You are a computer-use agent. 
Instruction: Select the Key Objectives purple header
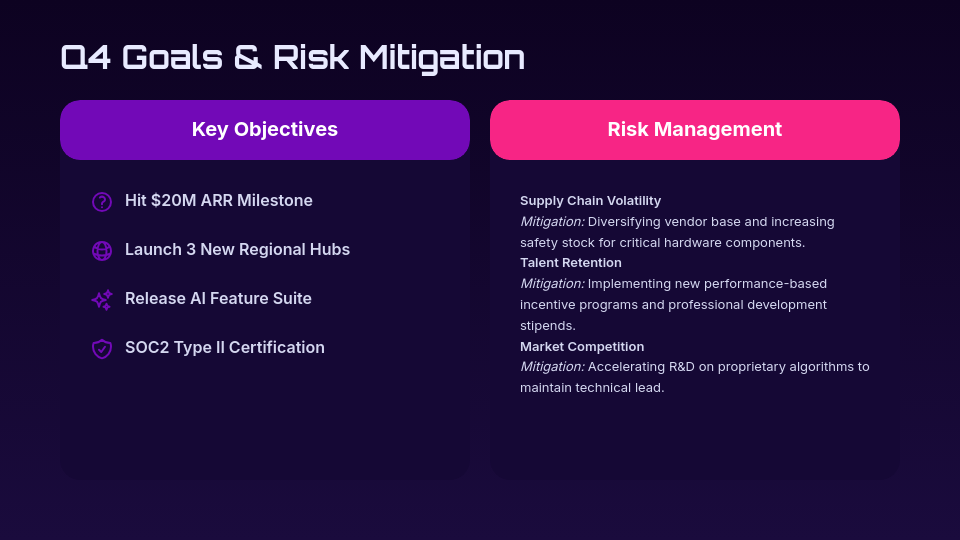pos(265,130)
